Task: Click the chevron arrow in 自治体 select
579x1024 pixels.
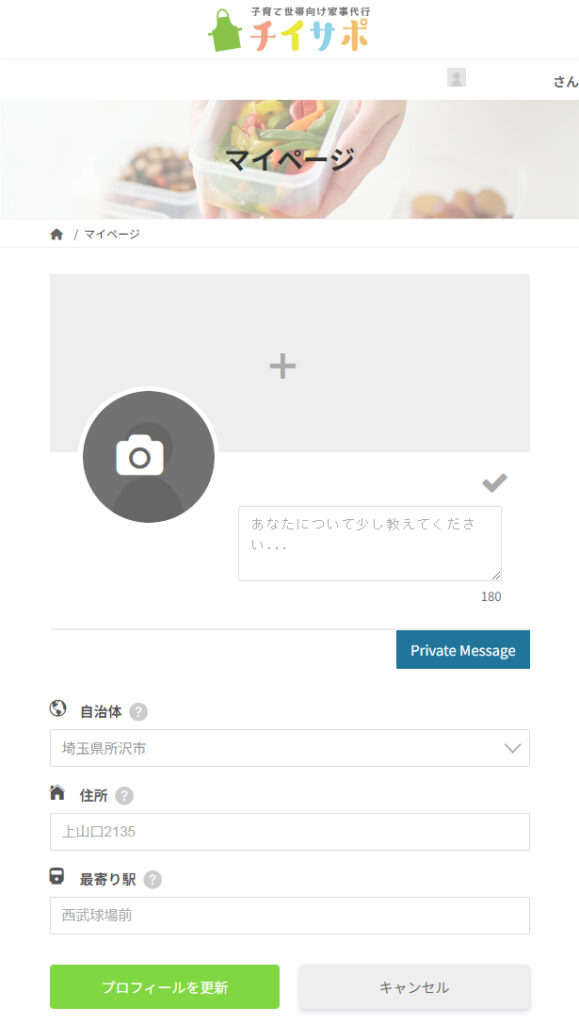Action: coord(512,748)
